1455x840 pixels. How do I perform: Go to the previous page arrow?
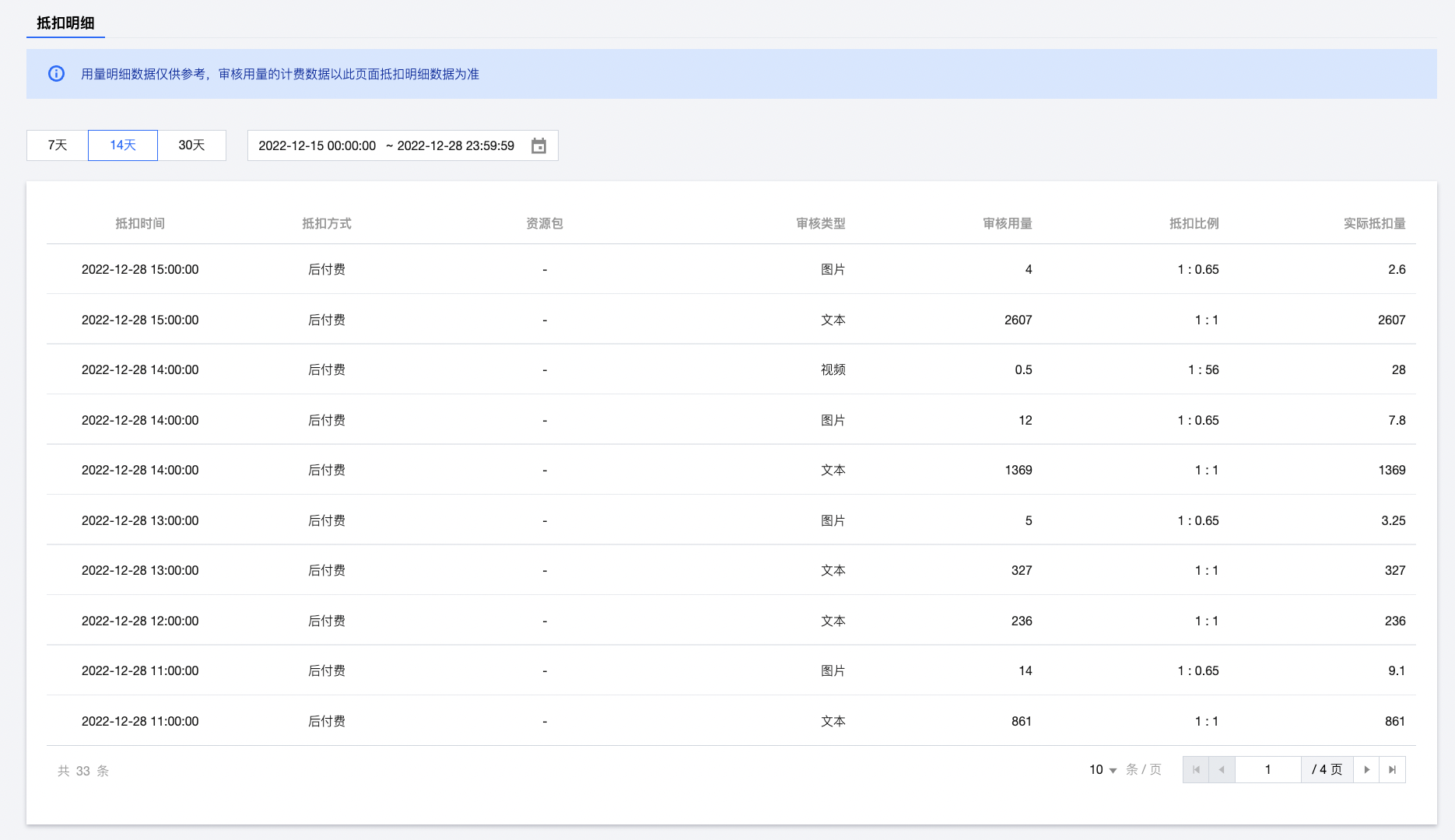click(x=1222, y=770)
